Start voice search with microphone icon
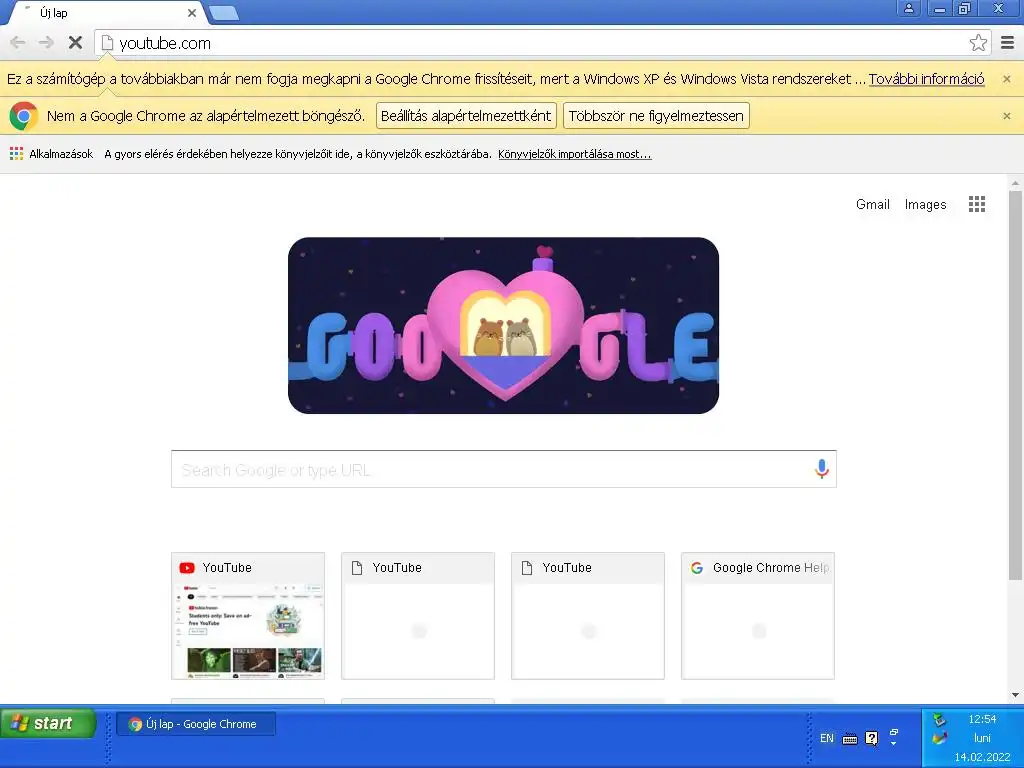The image size is (1024, 768). 822,469
